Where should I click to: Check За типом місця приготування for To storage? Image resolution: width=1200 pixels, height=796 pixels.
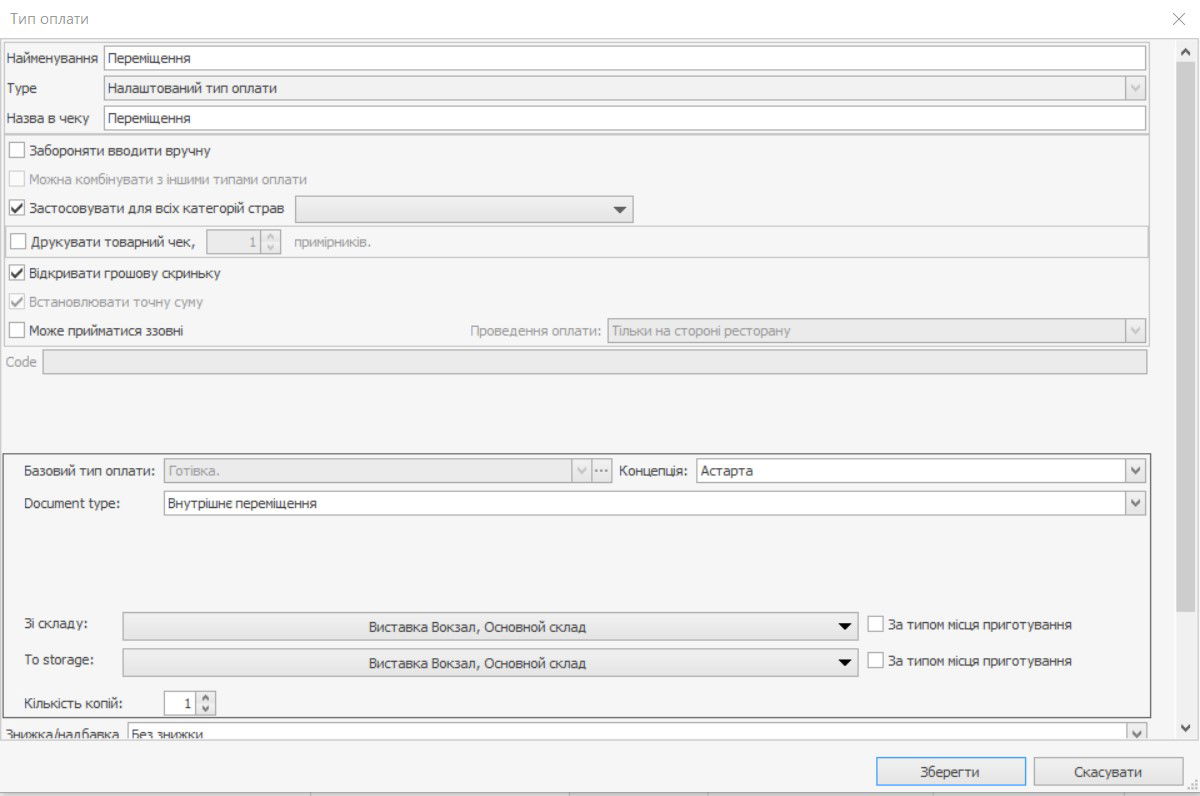coord(876,661)
